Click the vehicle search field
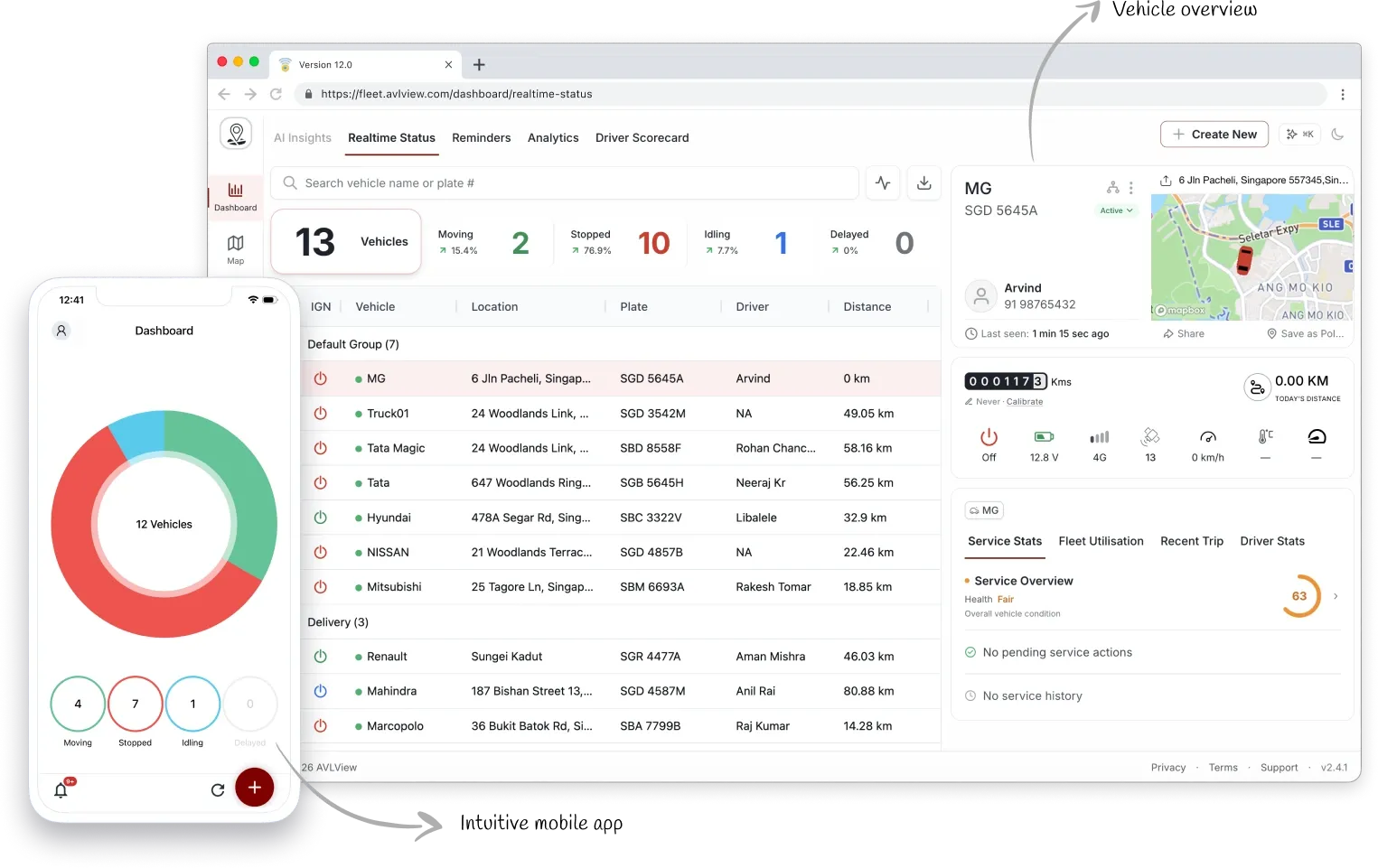Viewport: 1378px width, 868px height. [565, 183]
